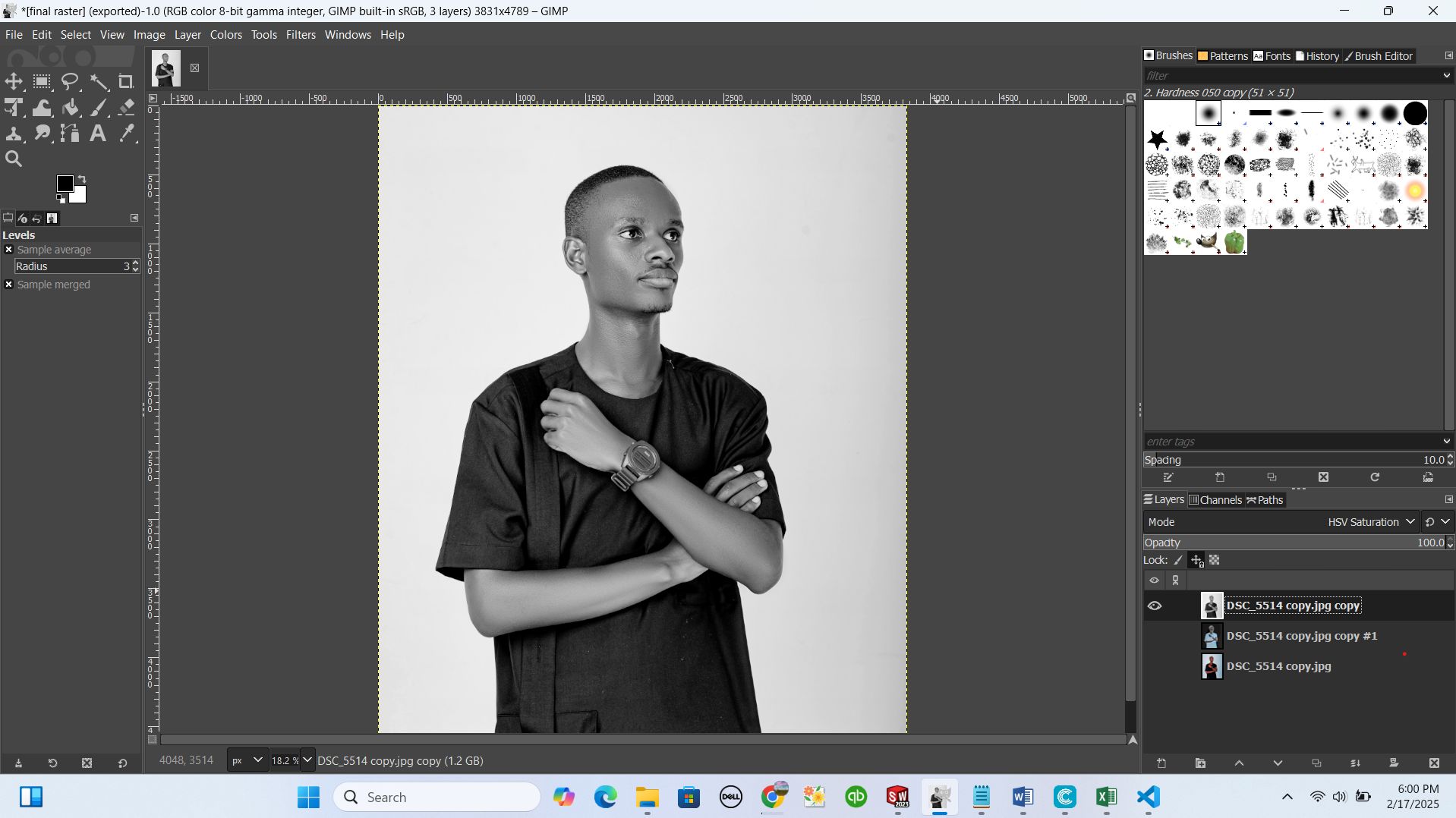Image resolution: width=1456 pixels, height=818 pixels.
Task: Create a new layer in Layers panel
Action: (1161, 763)
